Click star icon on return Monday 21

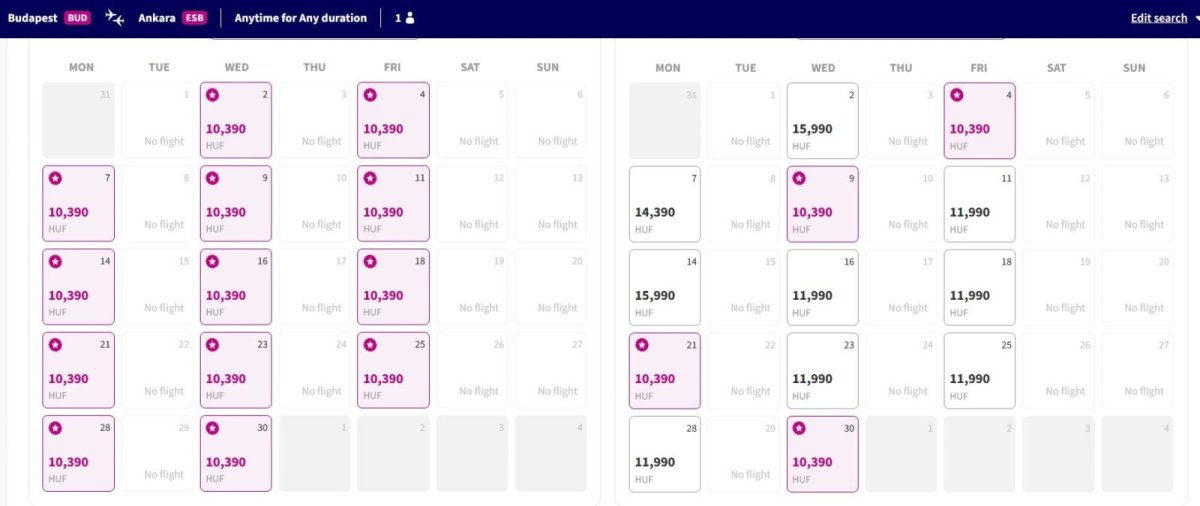click(642, 345)
